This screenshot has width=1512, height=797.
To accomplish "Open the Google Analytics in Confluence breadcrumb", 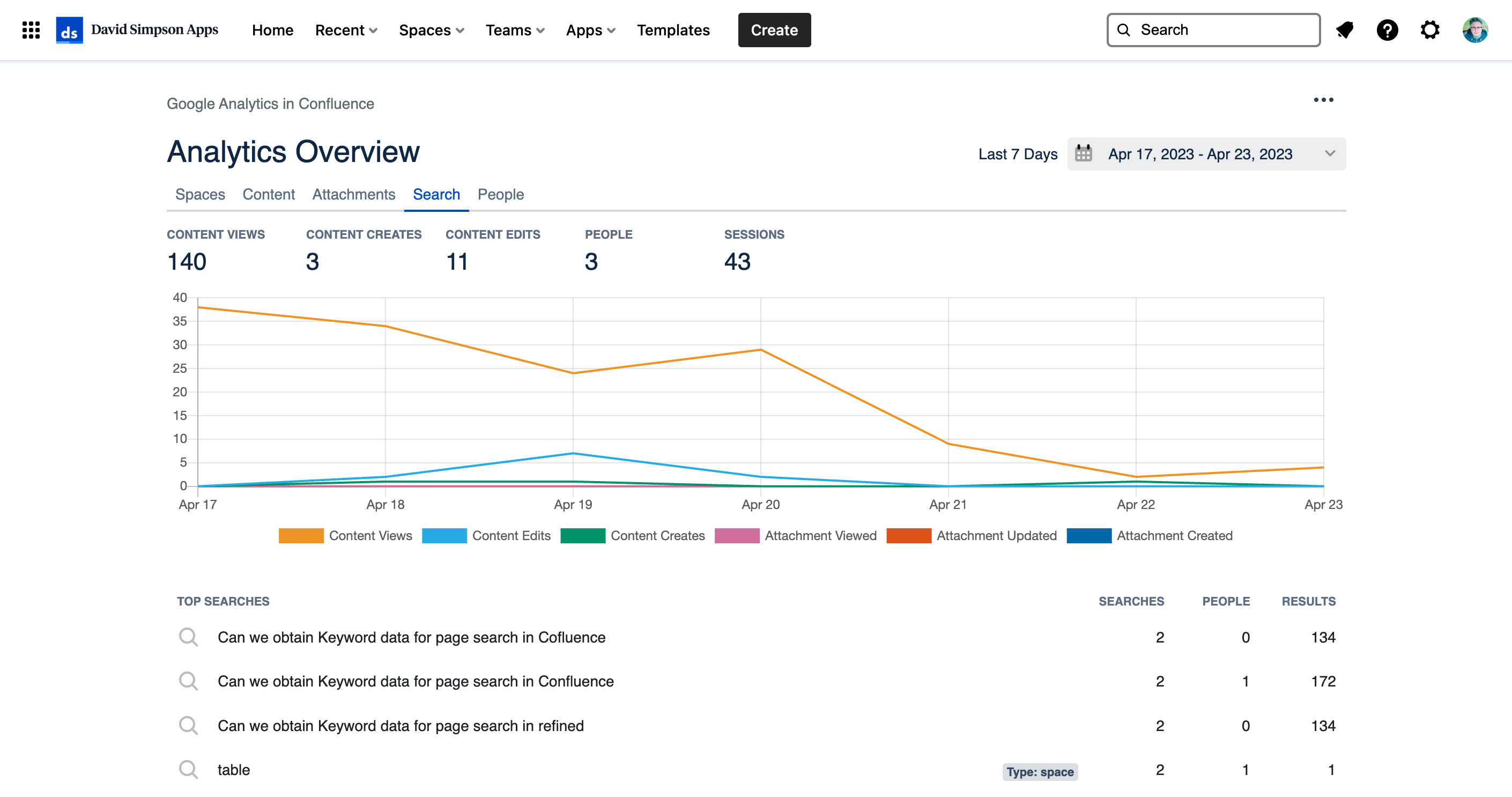I will click(x=270, y=104).
